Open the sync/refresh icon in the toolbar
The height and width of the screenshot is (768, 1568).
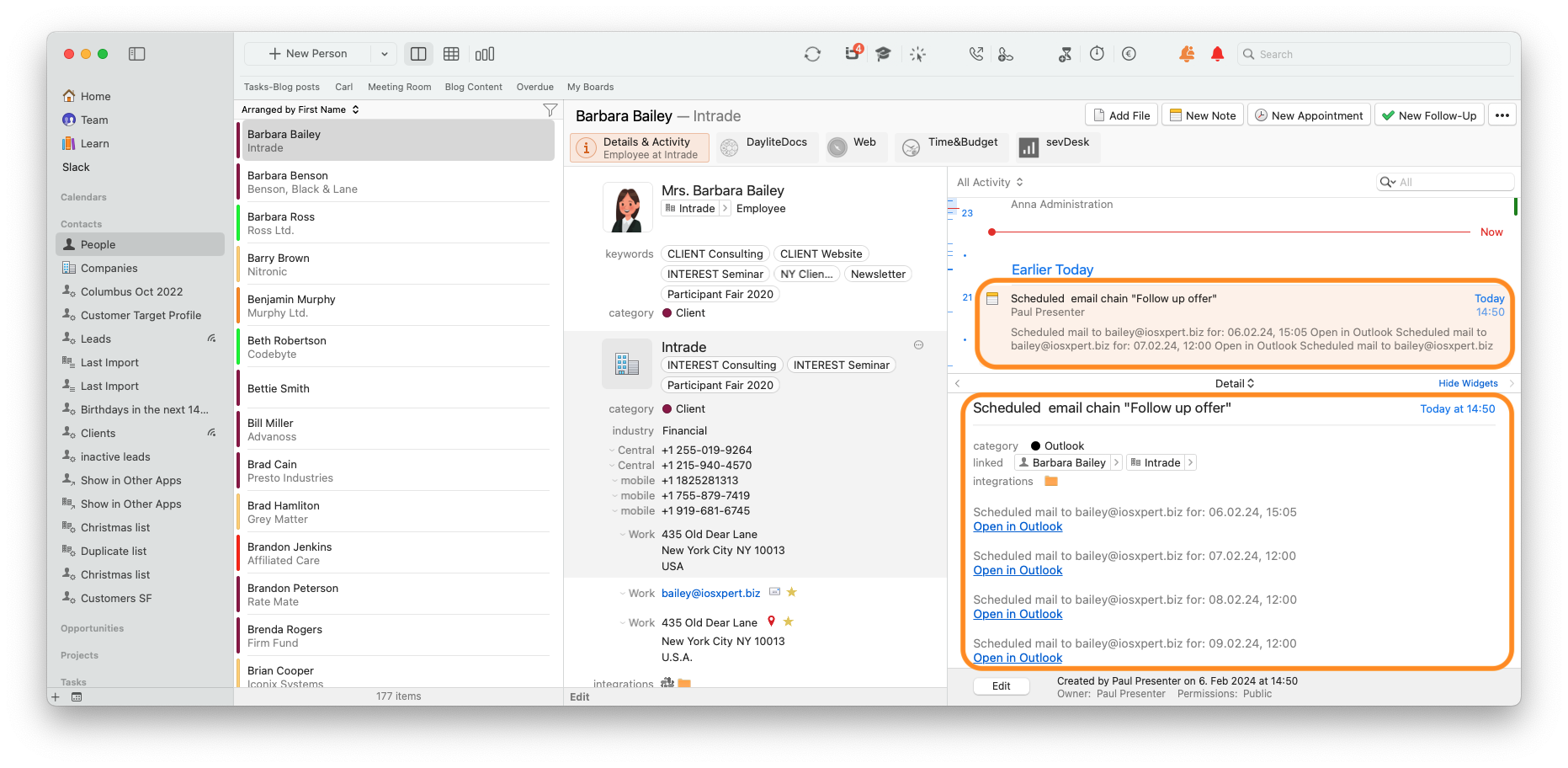point(811,53)
